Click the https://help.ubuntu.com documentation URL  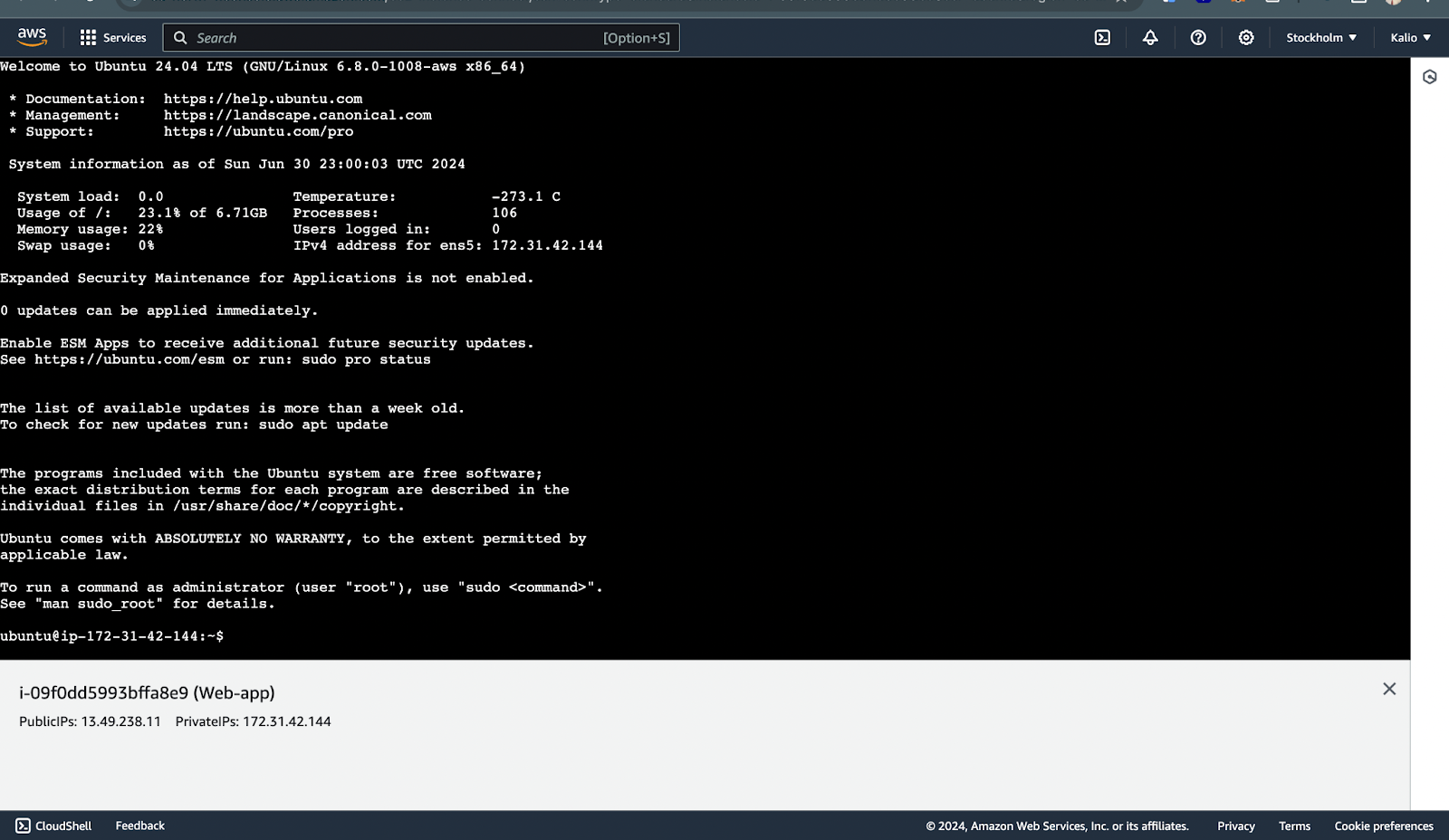264,99
